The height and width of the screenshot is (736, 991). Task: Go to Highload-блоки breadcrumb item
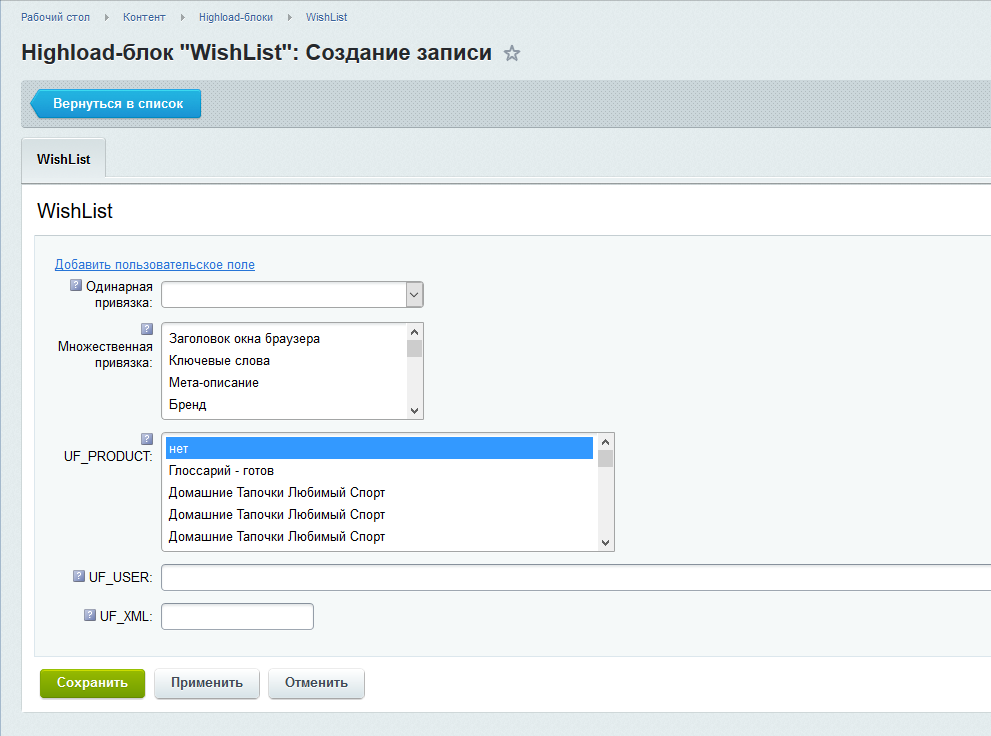click(x=235, y=18)
